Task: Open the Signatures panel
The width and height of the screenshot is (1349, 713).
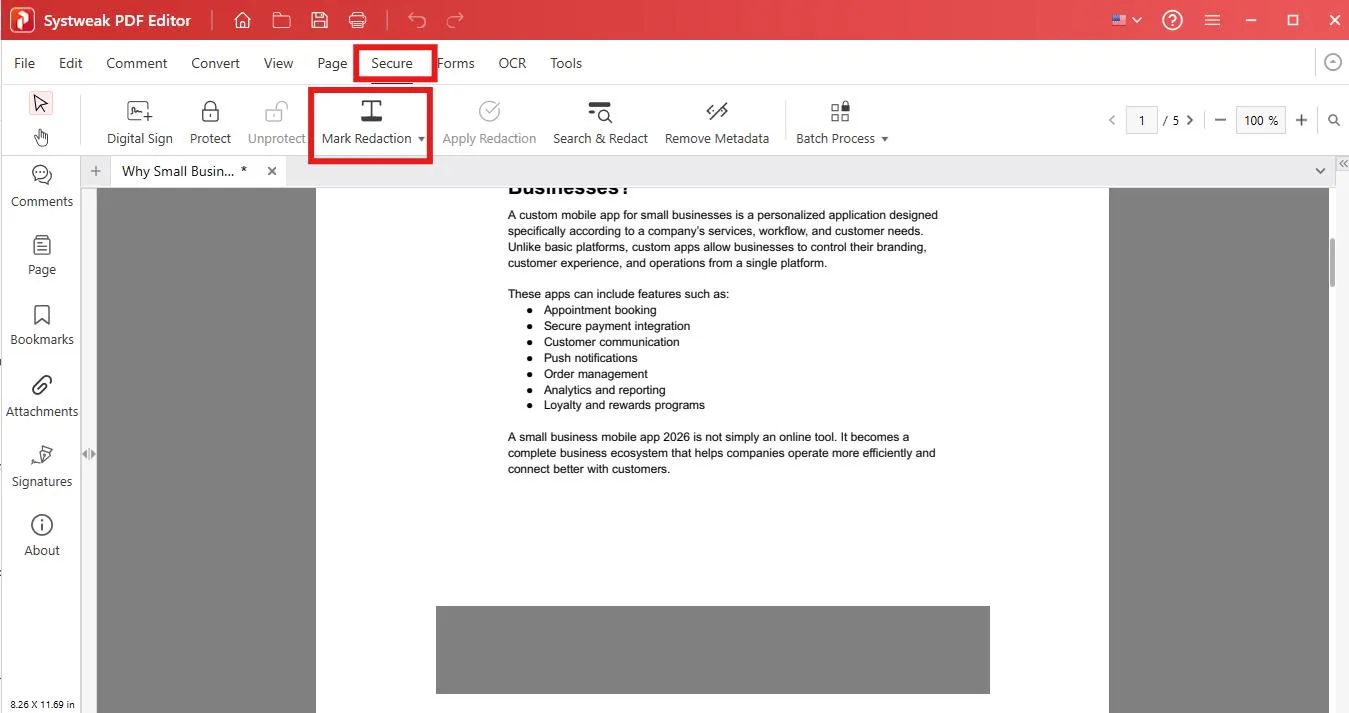Action: pyautogui.click(x=42, y=467)
